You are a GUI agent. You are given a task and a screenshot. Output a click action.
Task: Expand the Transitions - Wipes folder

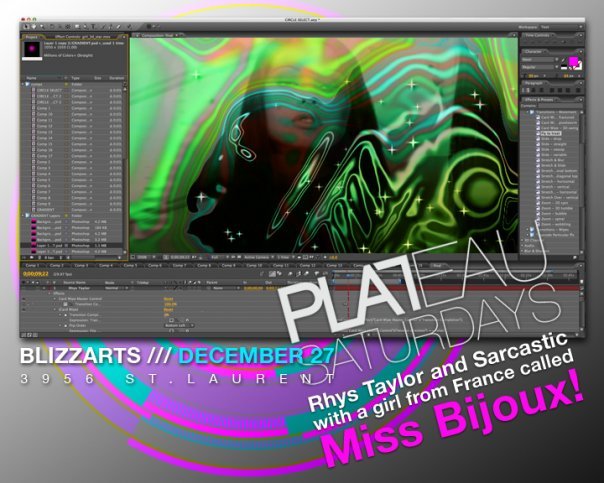(527, 230)
